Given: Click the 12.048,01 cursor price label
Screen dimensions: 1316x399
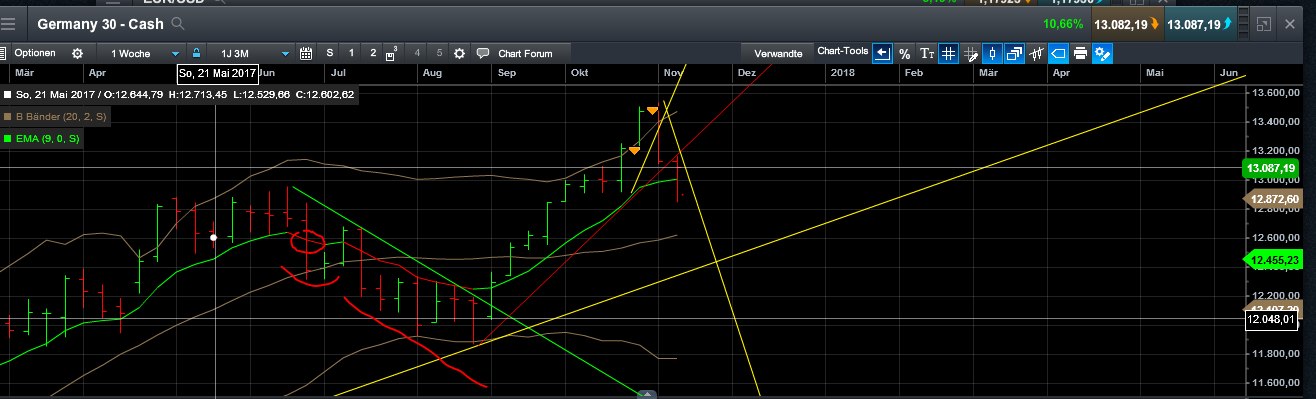Looking at the screenshot, I should pyautogui.click(x=1271, y=320).
